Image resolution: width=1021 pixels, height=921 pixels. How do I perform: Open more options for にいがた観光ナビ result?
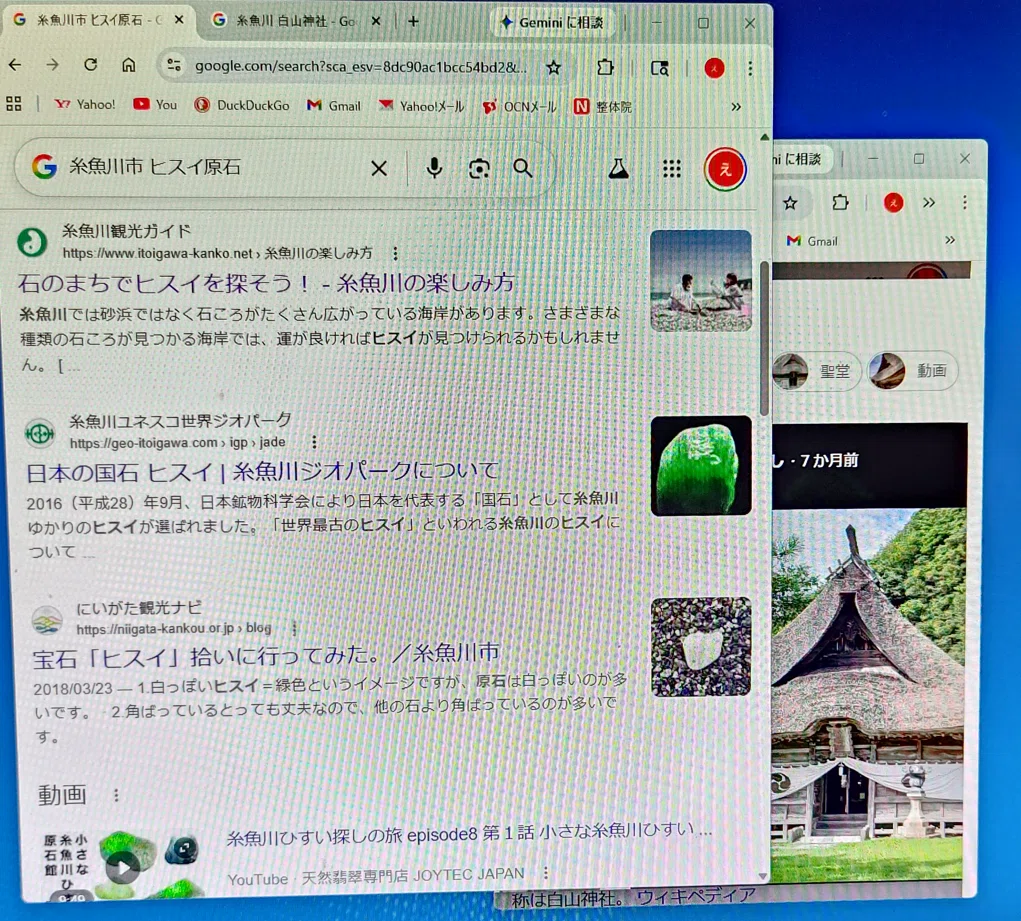pos(294,629)
